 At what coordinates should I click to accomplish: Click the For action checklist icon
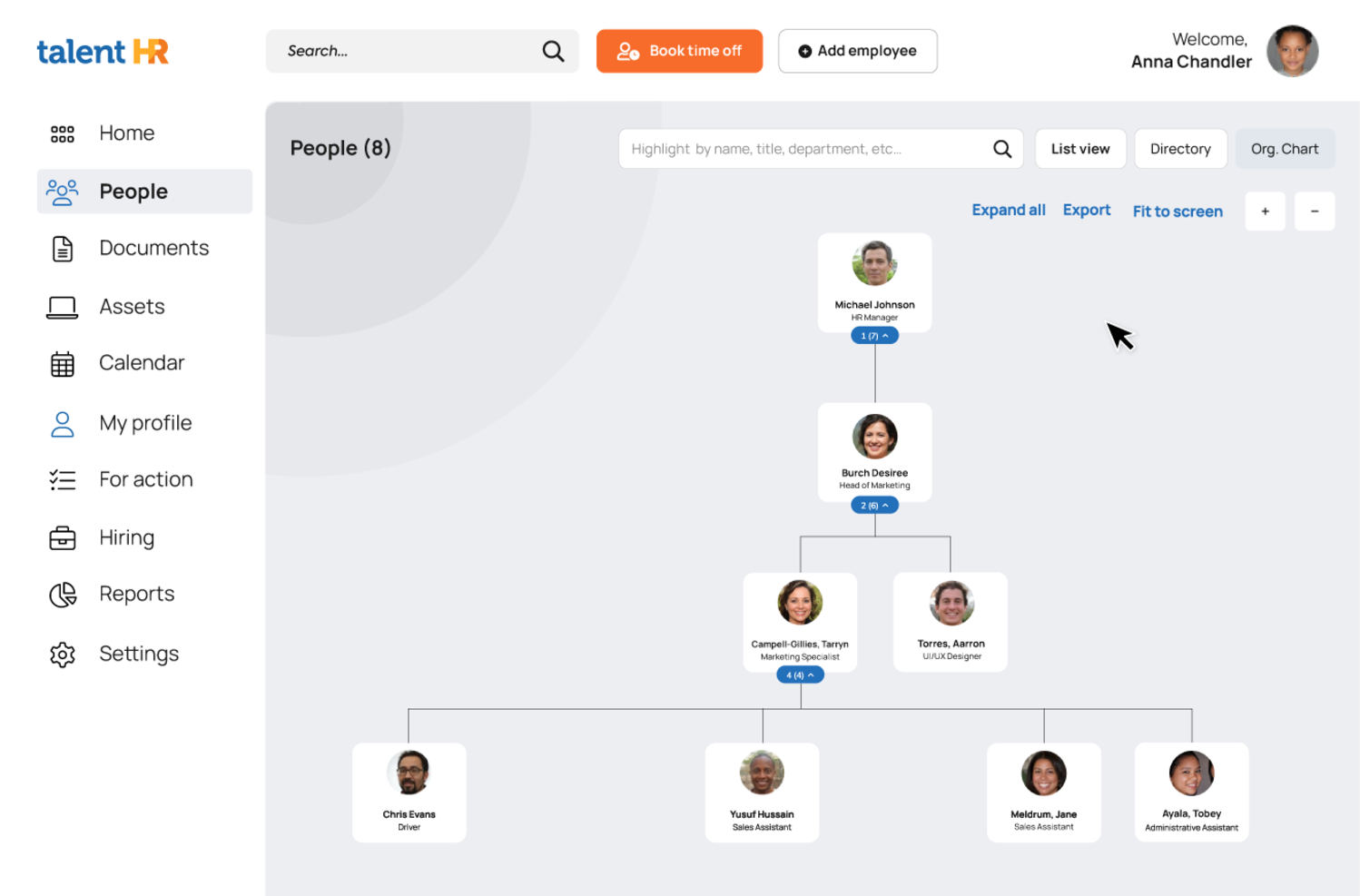[62, 480]
